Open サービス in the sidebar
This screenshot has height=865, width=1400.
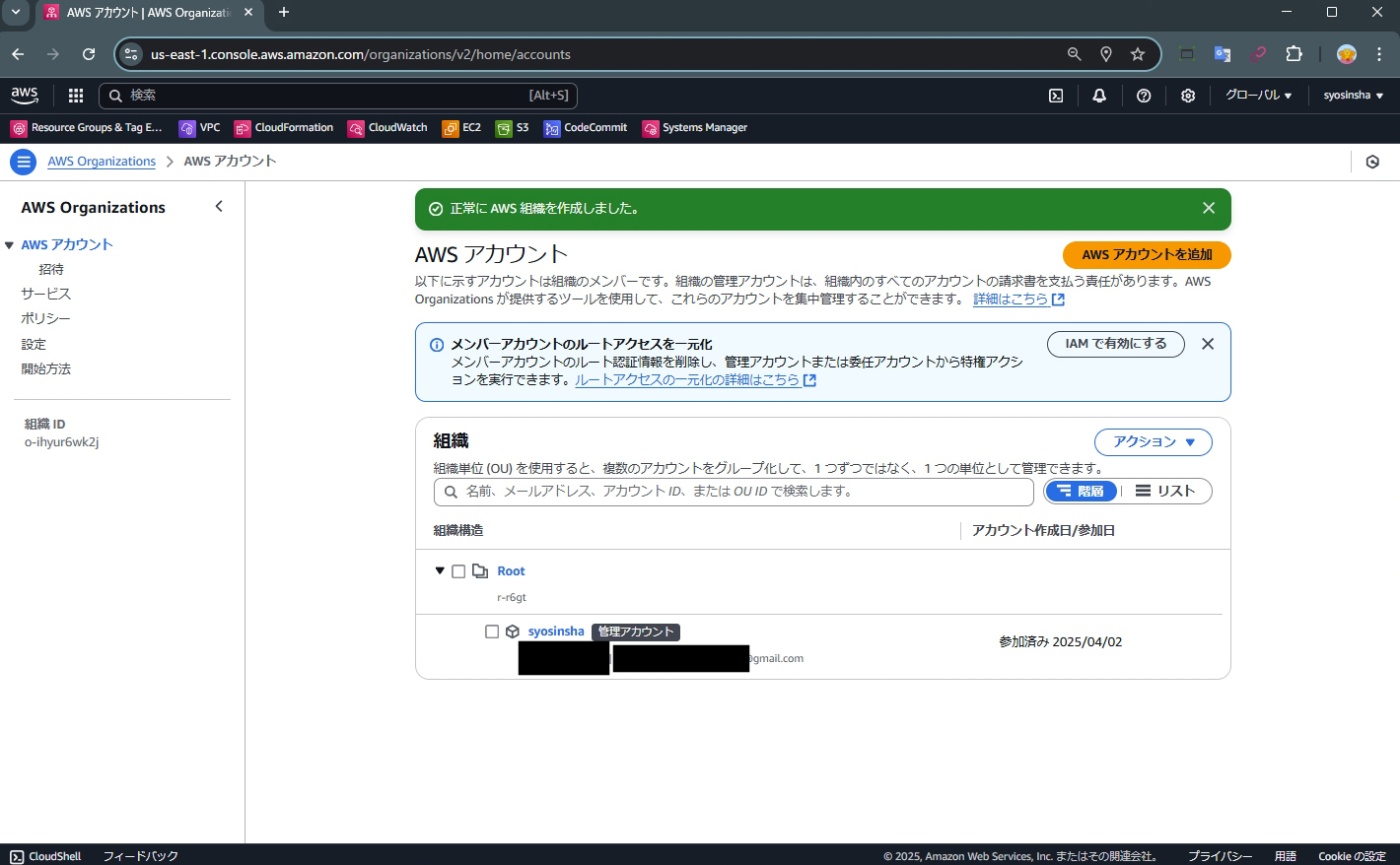46,294
